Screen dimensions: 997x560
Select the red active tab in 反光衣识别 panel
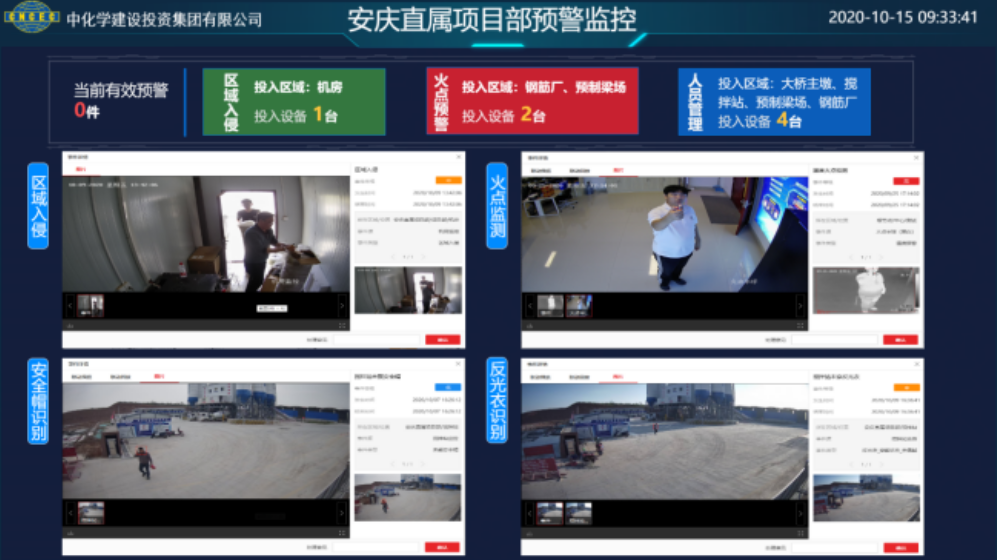(617, 377)
